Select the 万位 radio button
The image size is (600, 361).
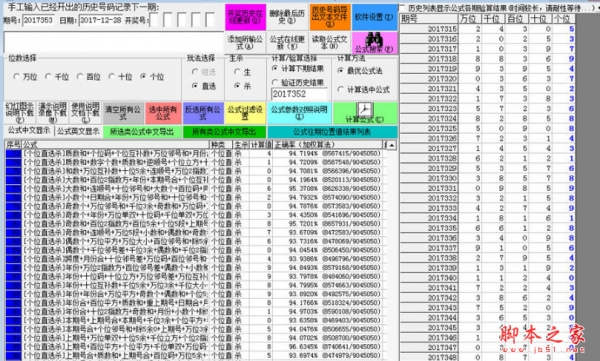coord(25,77)
